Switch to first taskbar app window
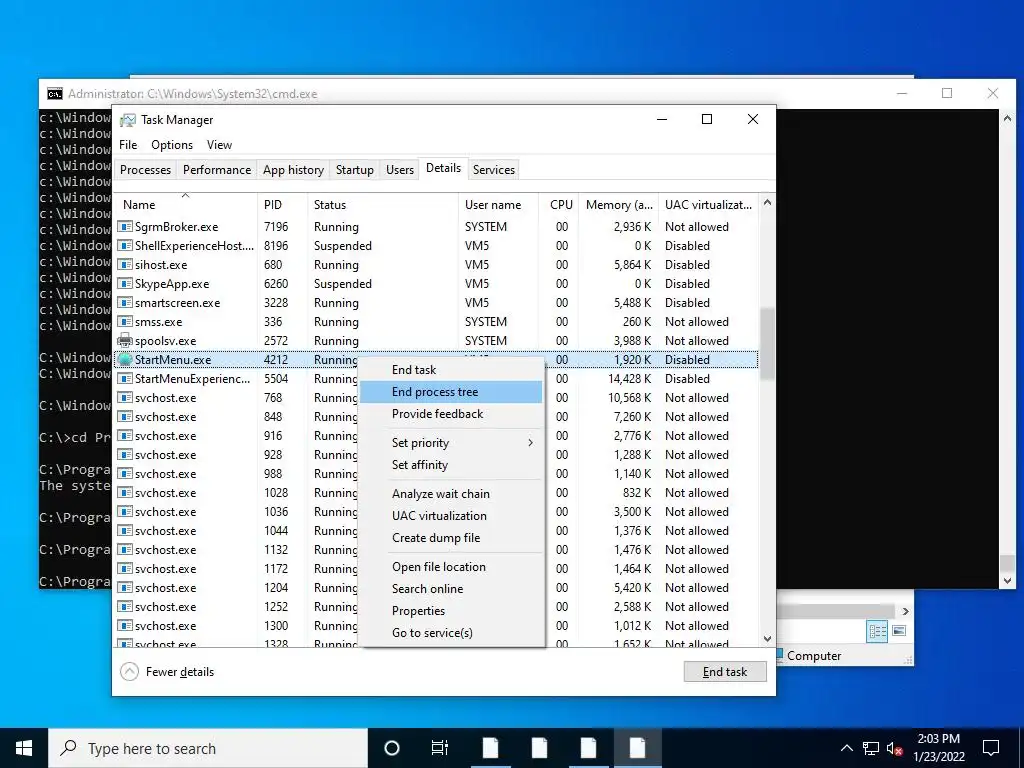Screen dimensions: 1024x768 pyautogui.click(x=490, y=748)
